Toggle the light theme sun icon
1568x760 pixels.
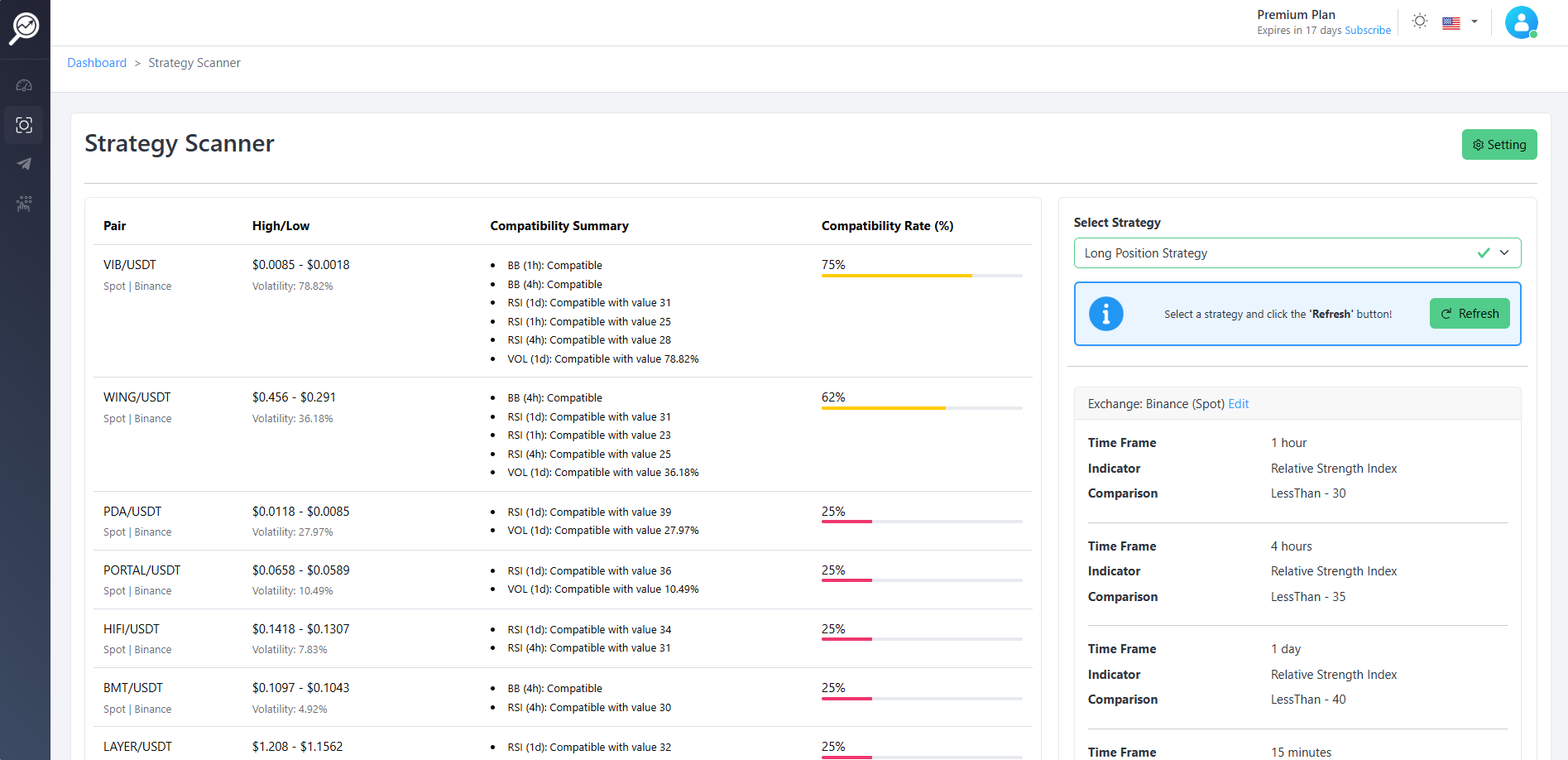1420,22
